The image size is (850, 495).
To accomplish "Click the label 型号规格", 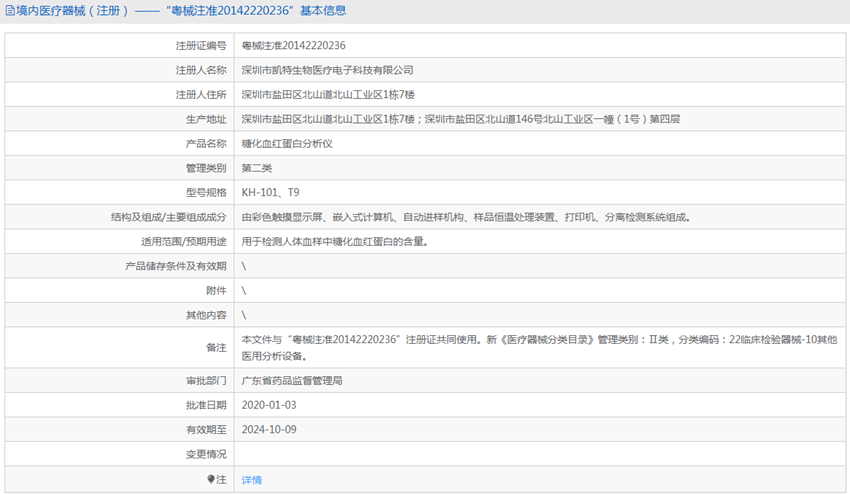I will click(206, 192).
